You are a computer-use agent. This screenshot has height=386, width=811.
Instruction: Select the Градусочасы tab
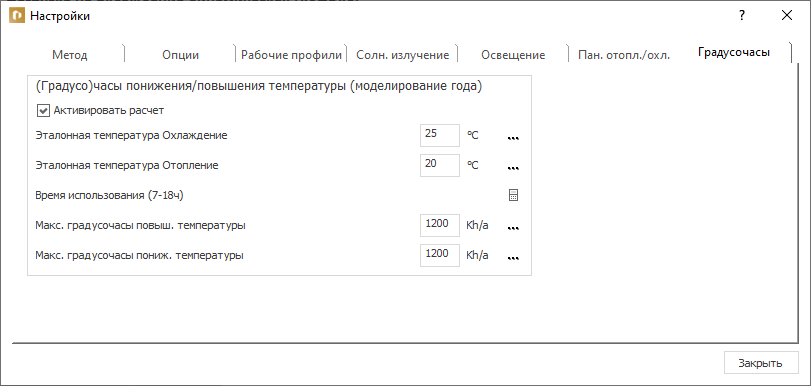coord(734,52)
